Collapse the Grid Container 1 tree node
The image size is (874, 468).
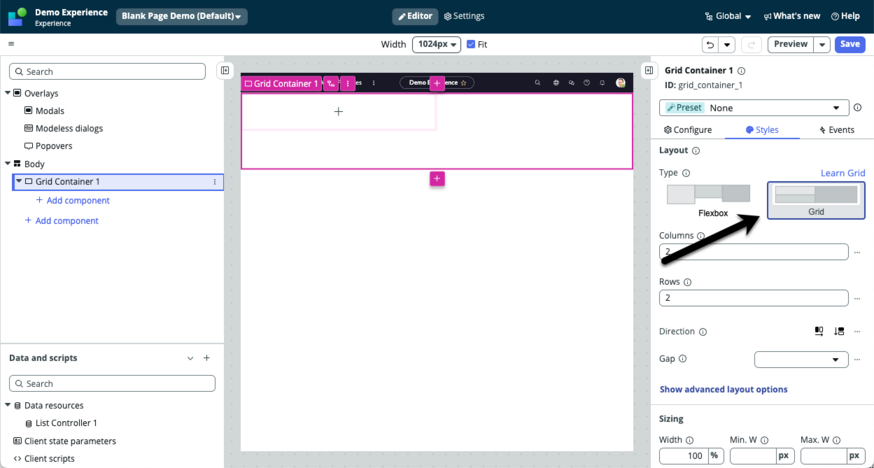tap(19, 182)
